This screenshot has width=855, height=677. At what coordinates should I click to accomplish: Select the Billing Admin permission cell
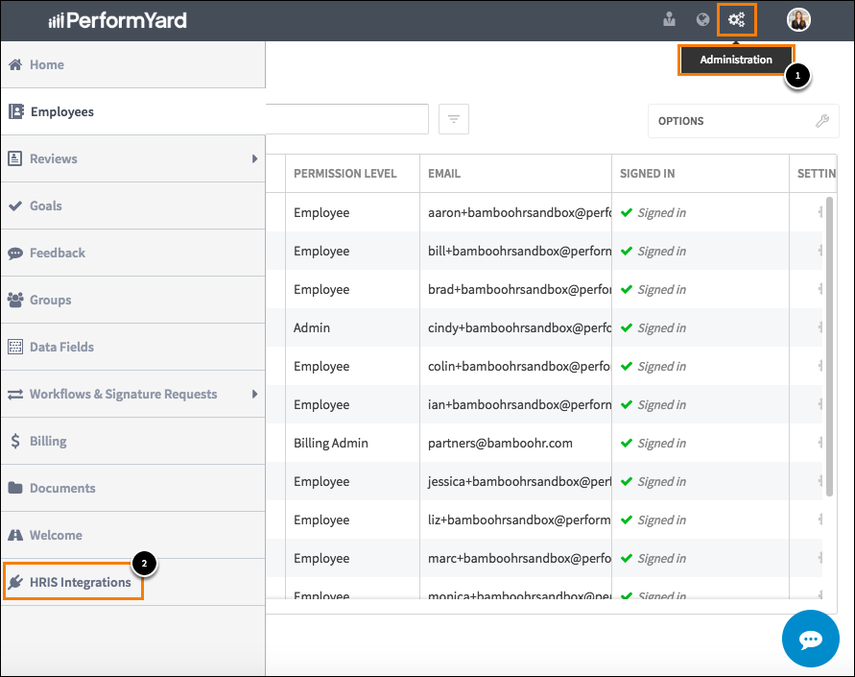coord(352,443)
